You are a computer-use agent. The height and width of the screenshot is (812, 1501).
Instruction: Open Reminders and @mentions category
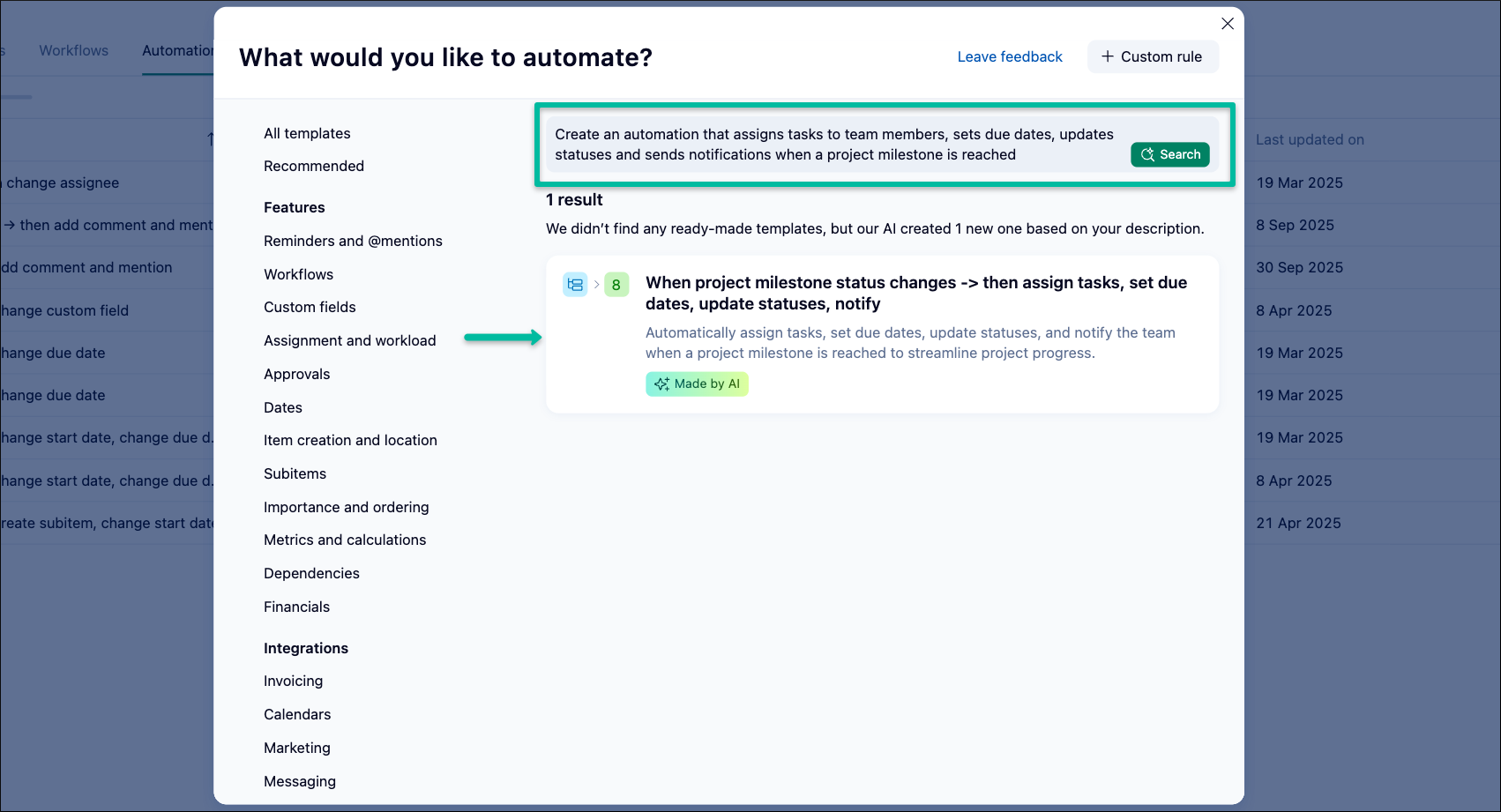[353, 242]
